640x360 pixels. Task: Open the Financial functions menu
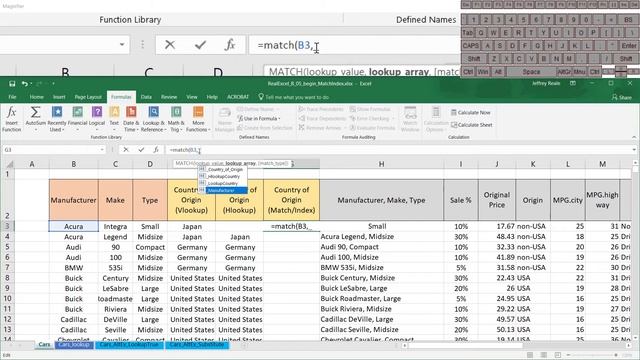pyautogui.click(x=77, y=119)
